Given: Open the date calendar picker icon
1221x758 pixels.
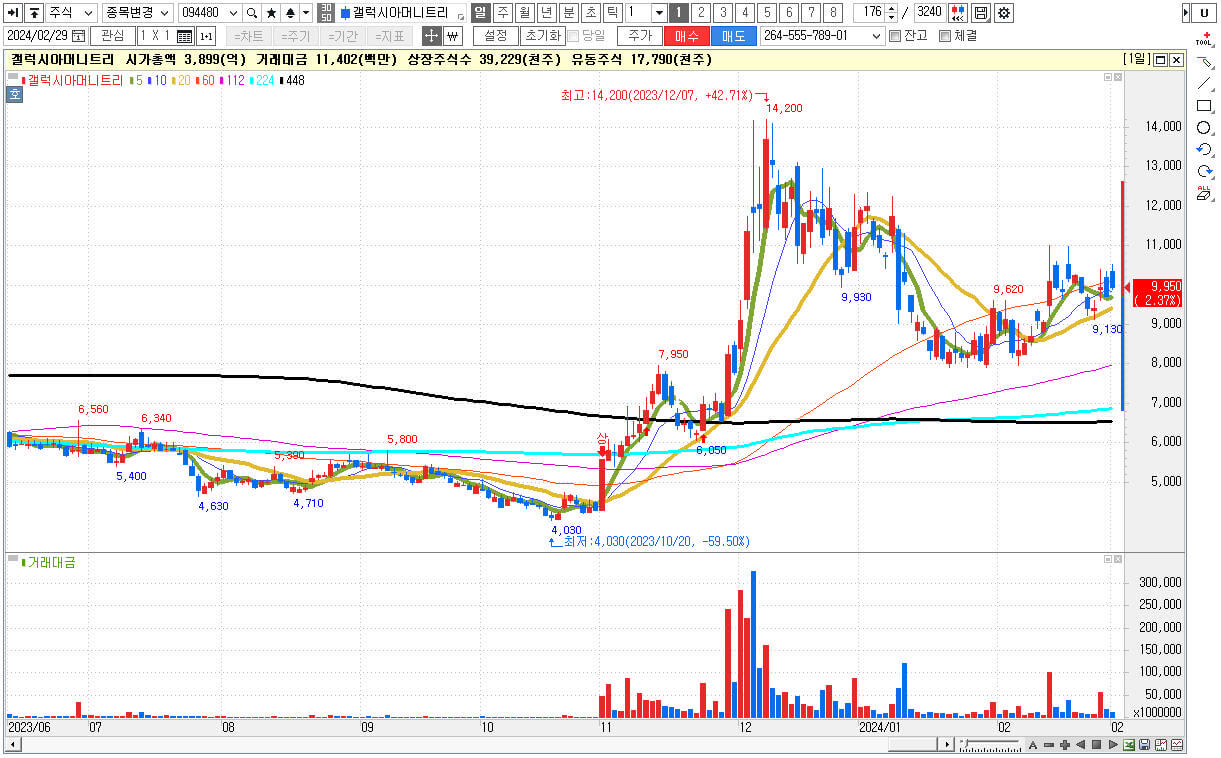Looking at the screenshot, I should (78, 36).
